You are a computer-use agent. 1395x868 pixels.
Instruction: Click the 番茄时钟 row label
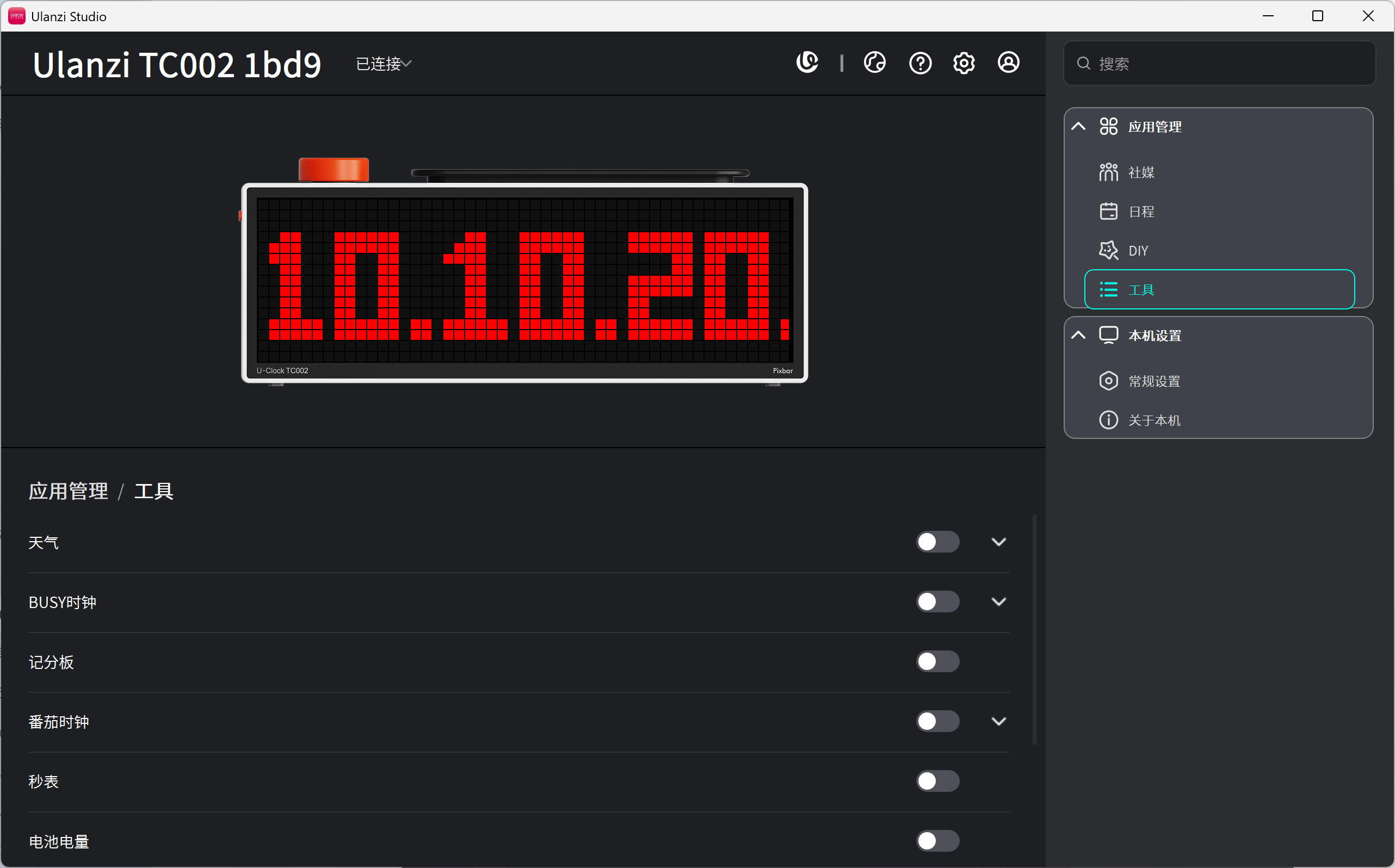(59, 722)
